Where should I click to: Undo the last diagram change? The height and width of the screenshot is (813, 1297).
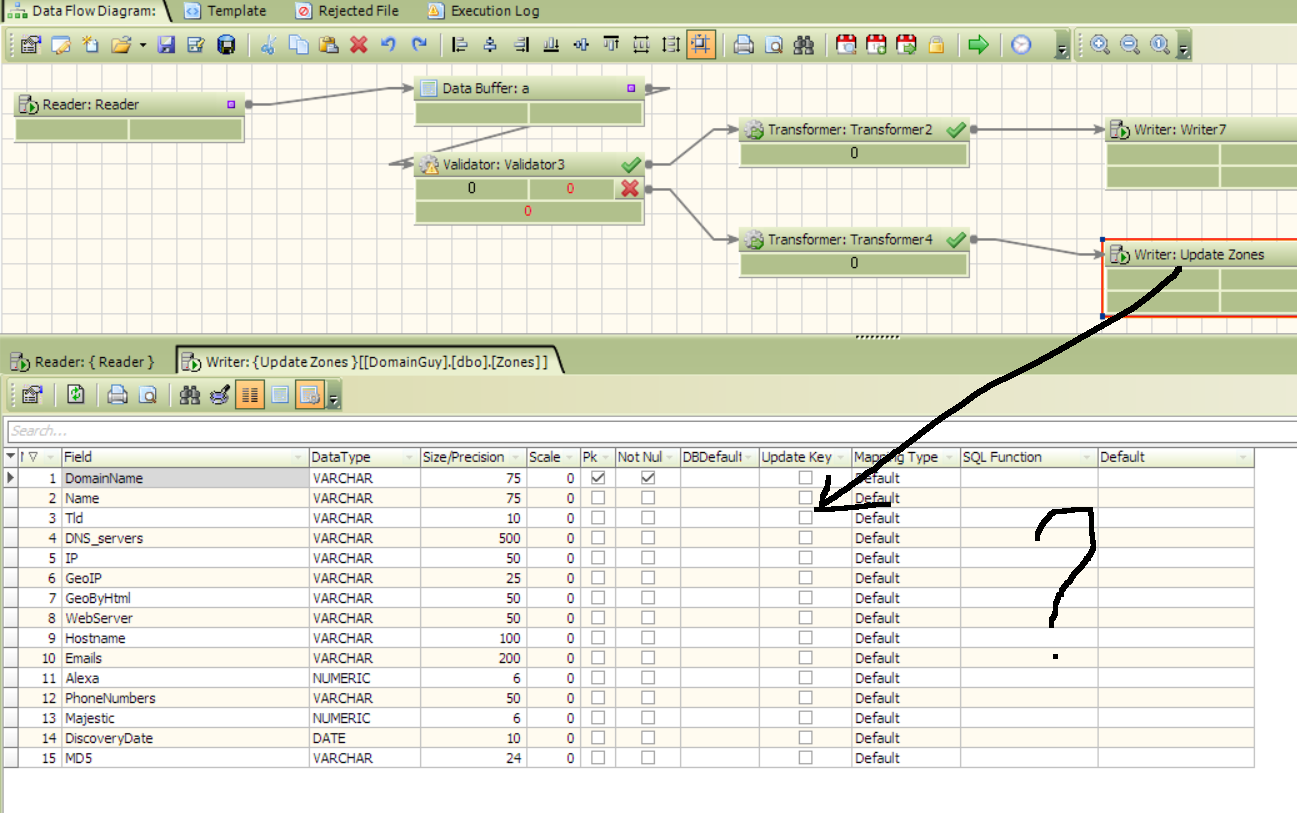[389, 45]
